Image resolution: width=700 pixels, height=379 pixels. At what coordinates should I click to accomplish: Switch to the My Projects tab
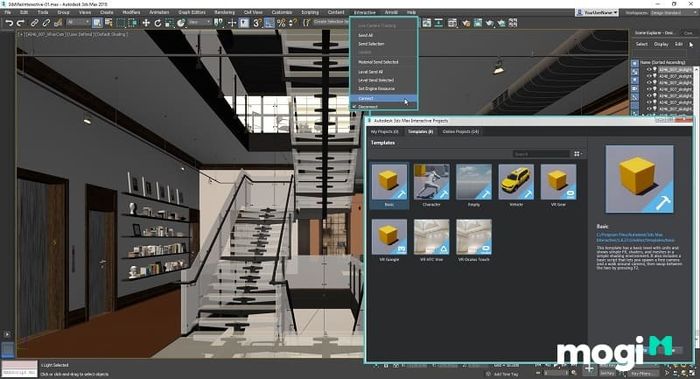coord(384,132)
